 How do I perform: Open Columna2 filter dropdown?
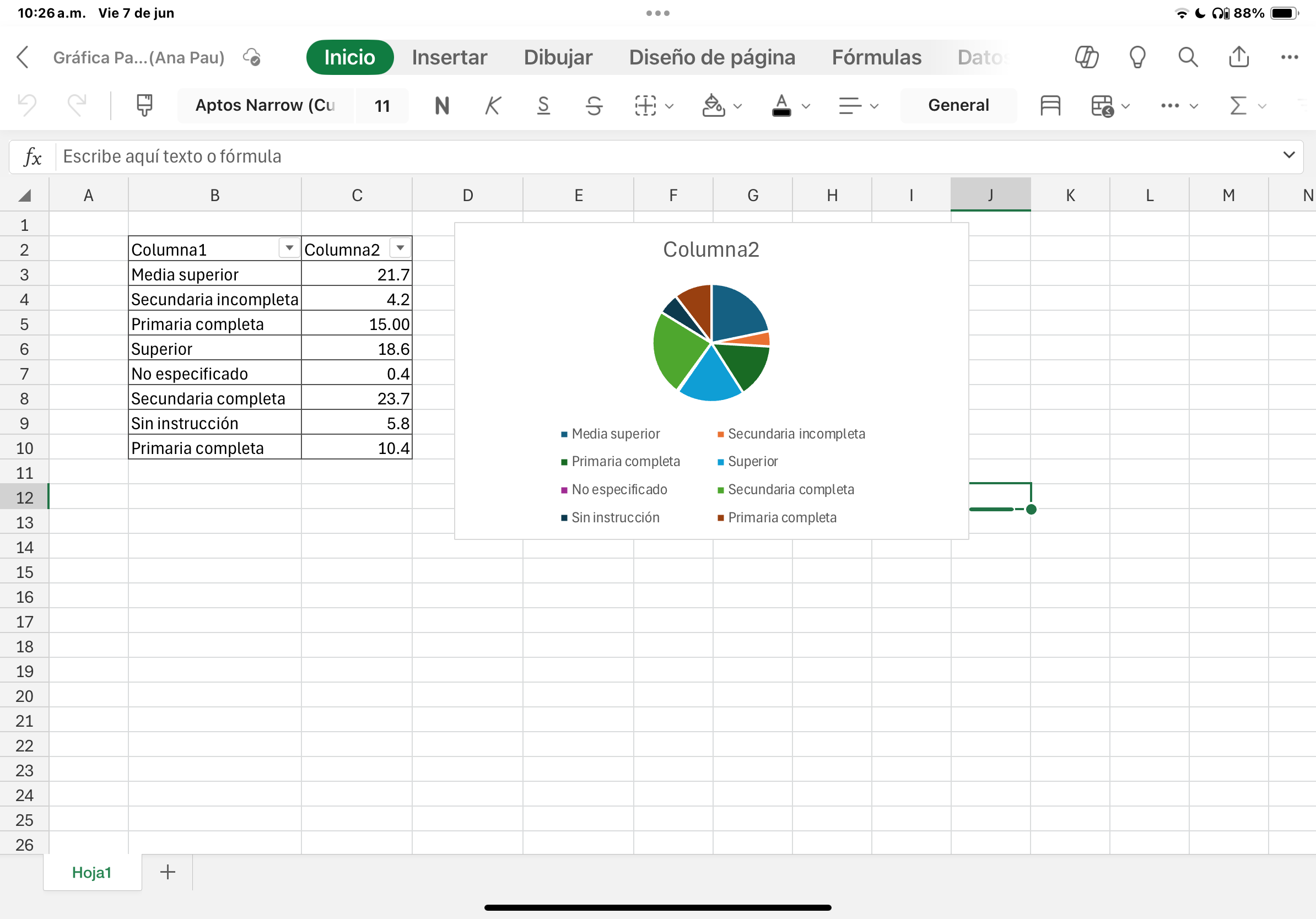click(400, 248)
